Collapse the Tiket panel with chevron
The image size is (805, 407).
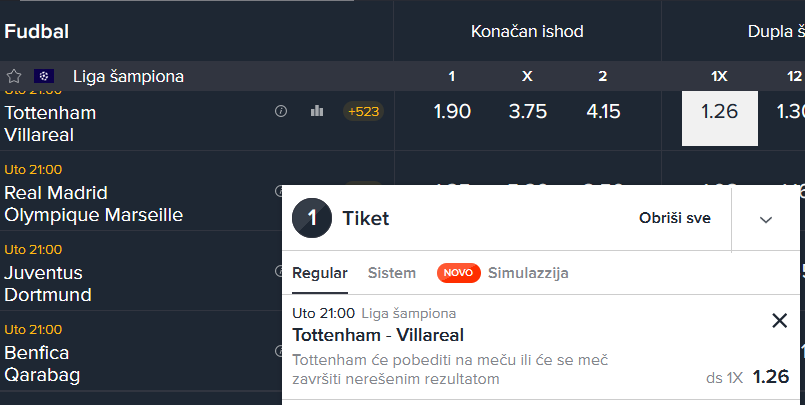(x=765, y=220)
